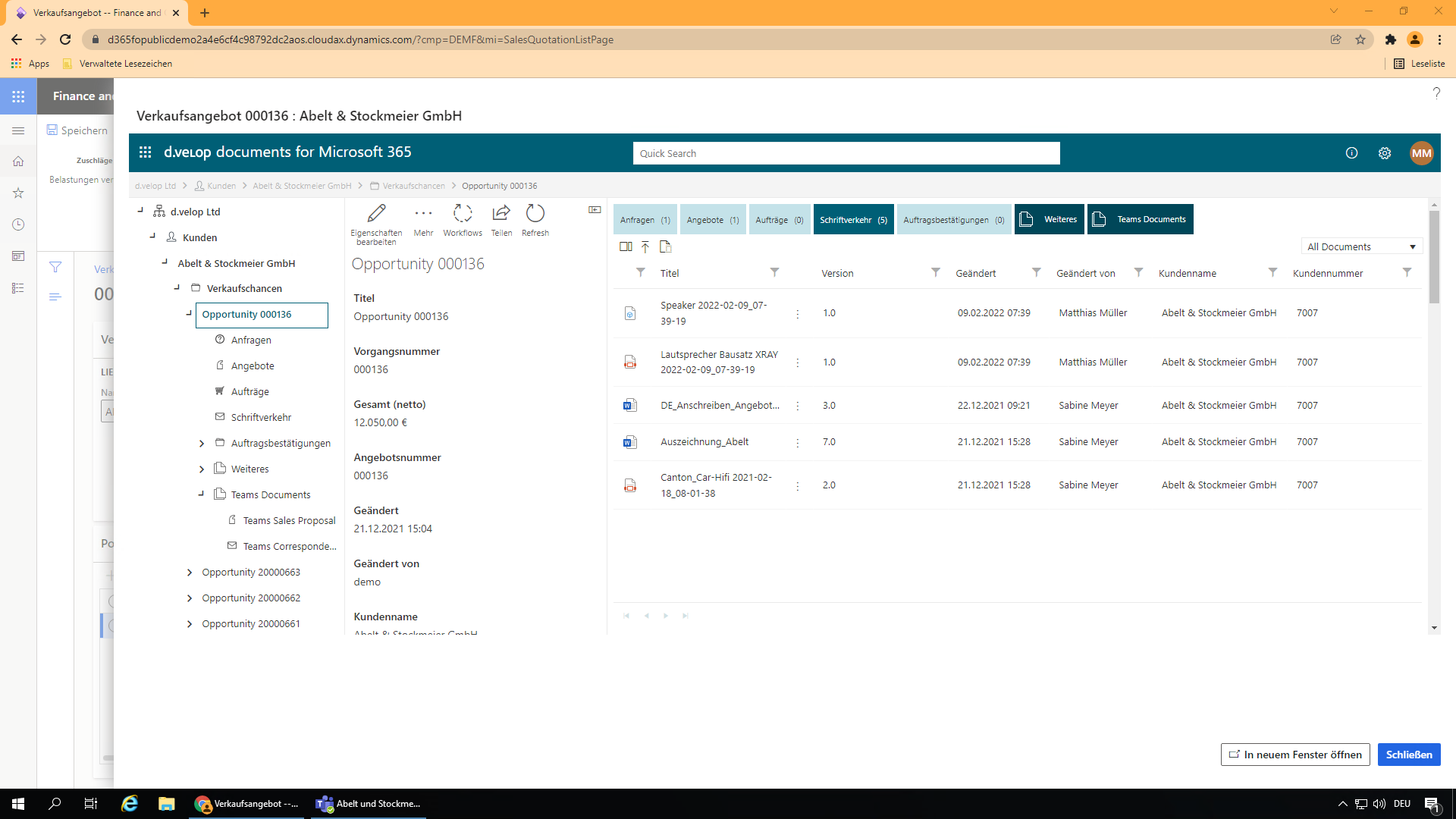Open Abelt & Stockmeier GmbH breadcrumb link
Image resolution: width=1456 pixels, height=819 pixels.
click(x=302, y=186)
